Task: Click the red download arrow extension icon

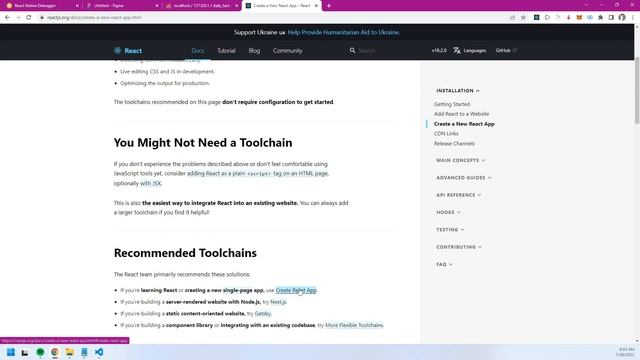Action: (x=569, y=18)
